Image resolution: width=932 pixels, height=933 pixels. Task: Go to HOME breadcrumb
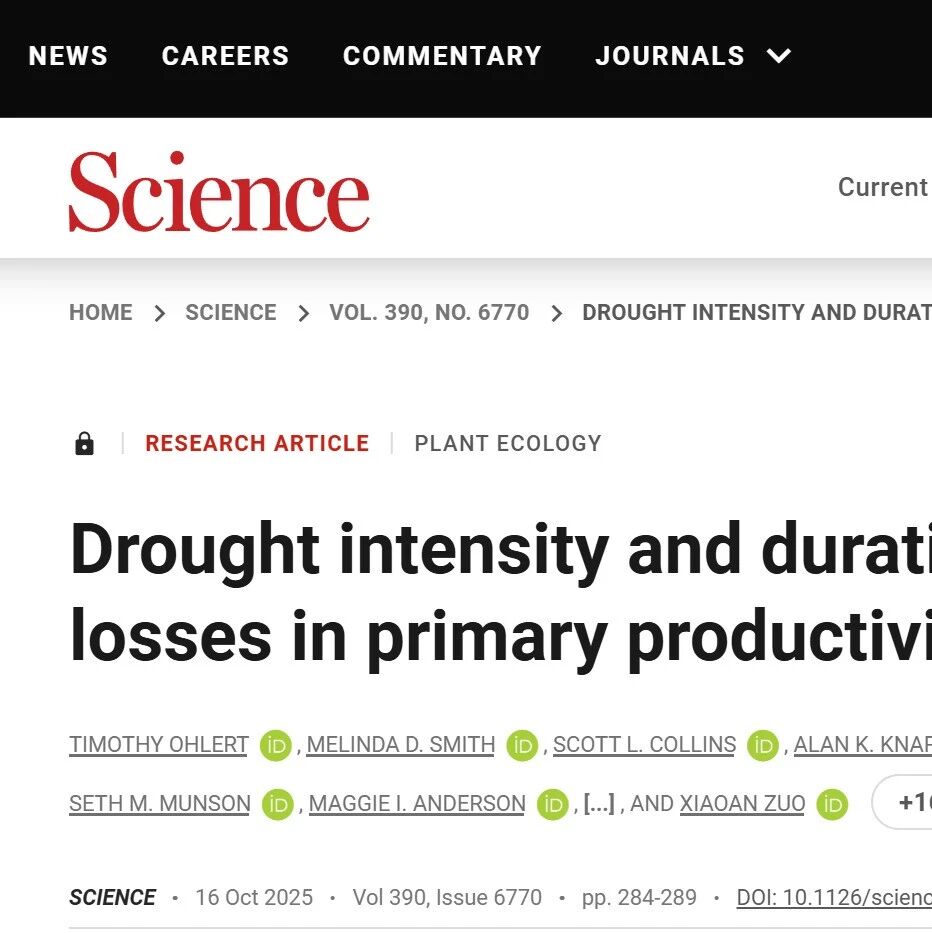[101, 312]
